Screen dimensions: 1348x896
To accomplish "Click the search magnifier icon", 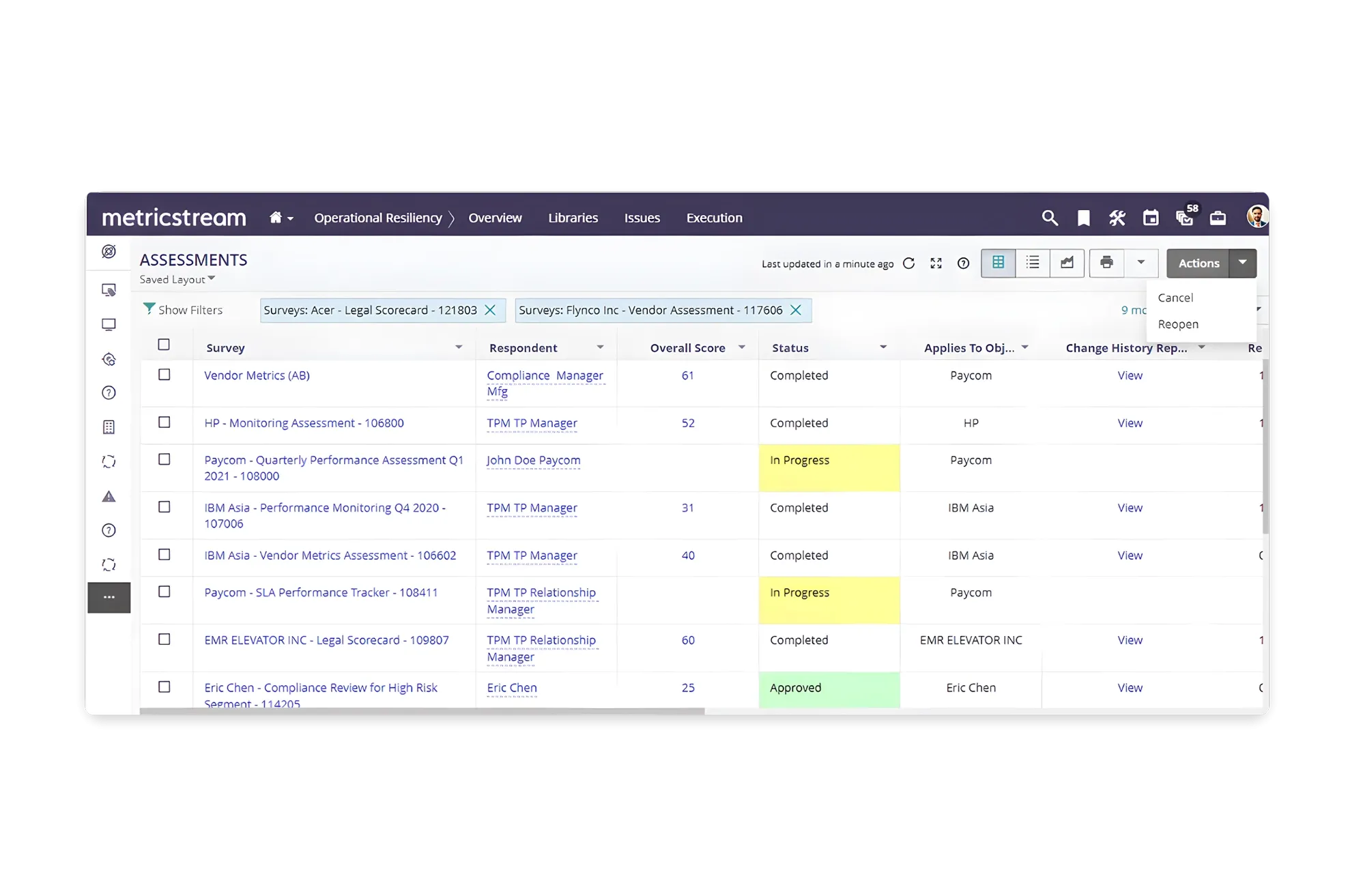I will coord(1050,218).
